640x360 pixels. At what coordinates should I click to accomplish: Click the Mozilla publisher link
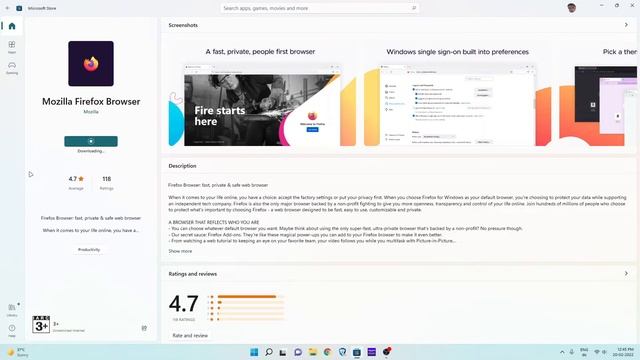[91, 112]
